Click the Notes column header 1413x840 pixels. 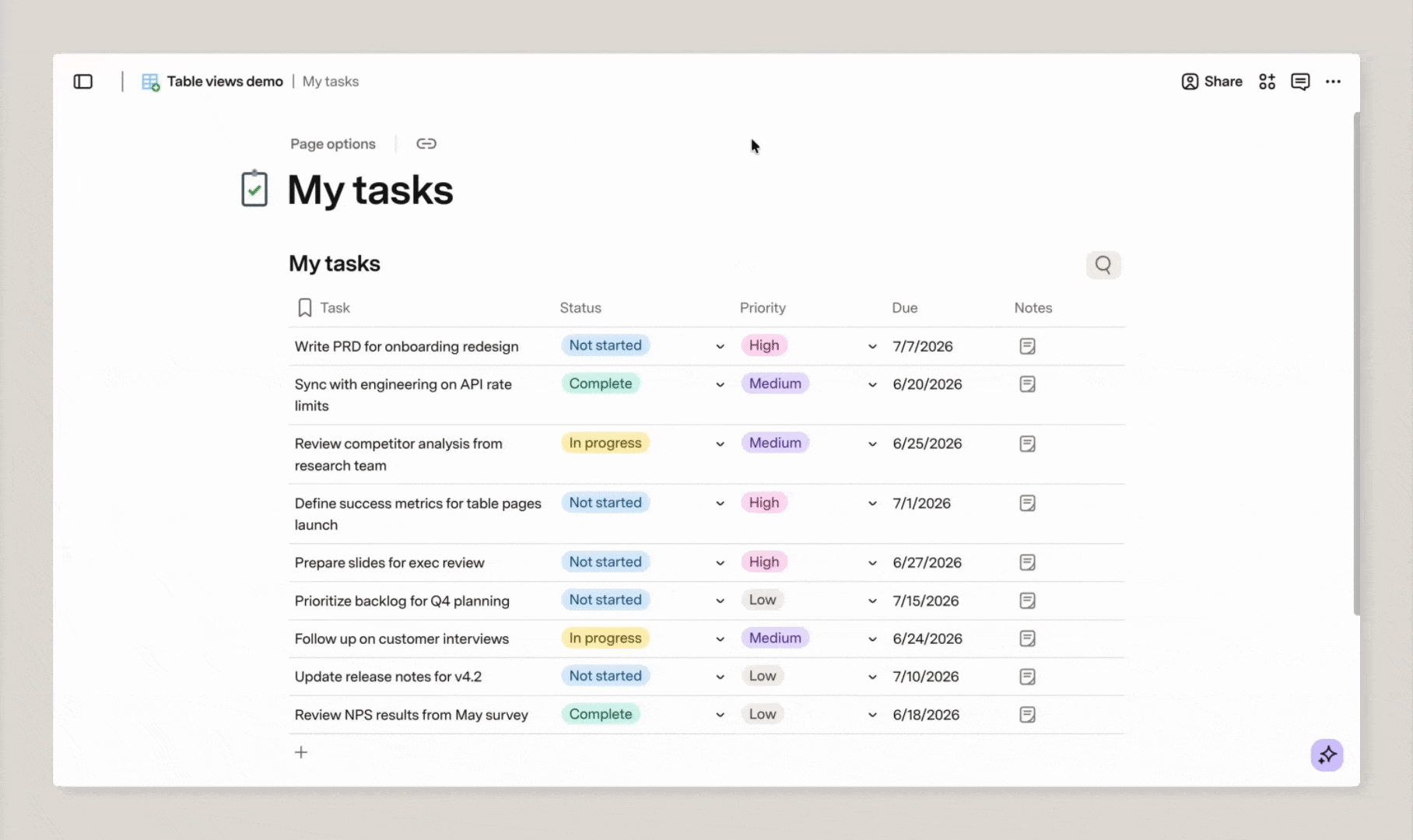point(1033,308)
